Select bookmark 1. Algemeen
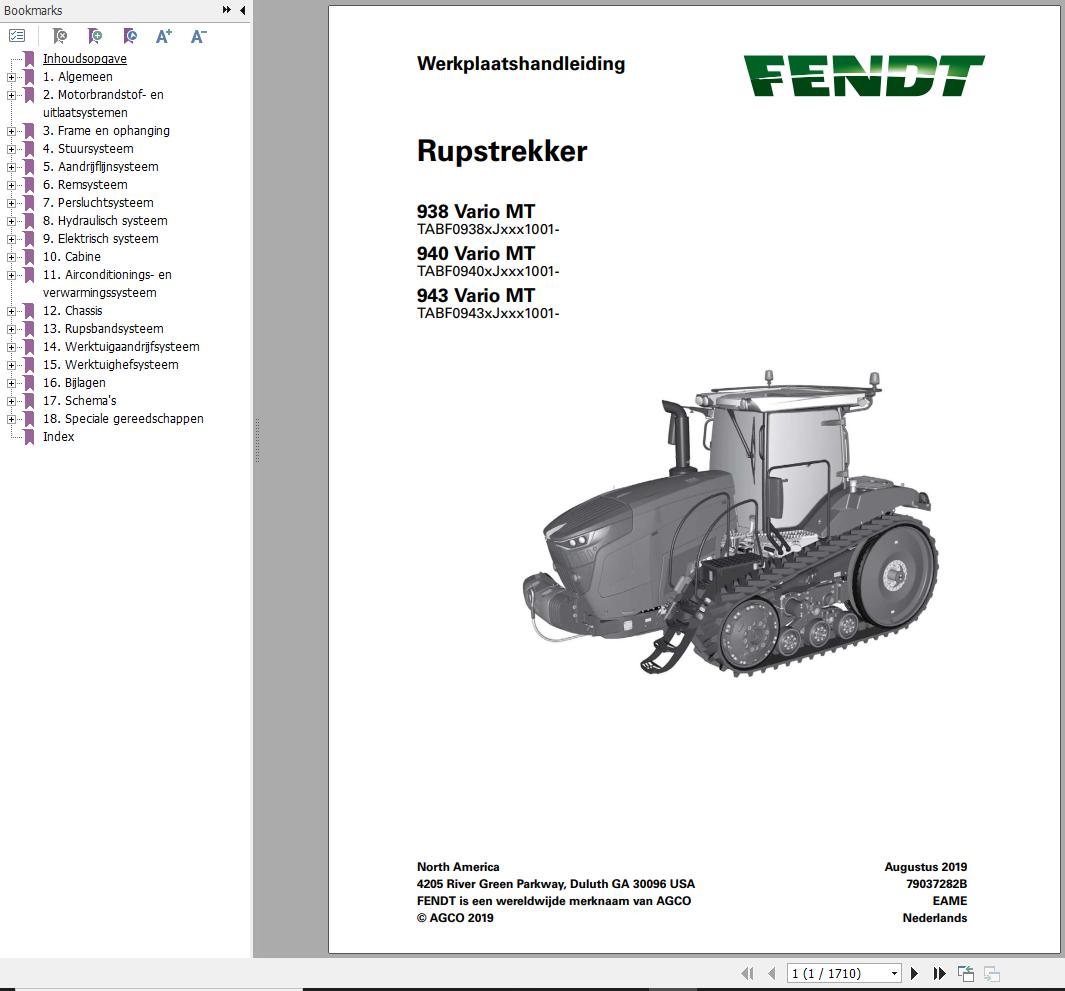The height and width of the screenshot is (991, 1065). click(x=77, y=77)
